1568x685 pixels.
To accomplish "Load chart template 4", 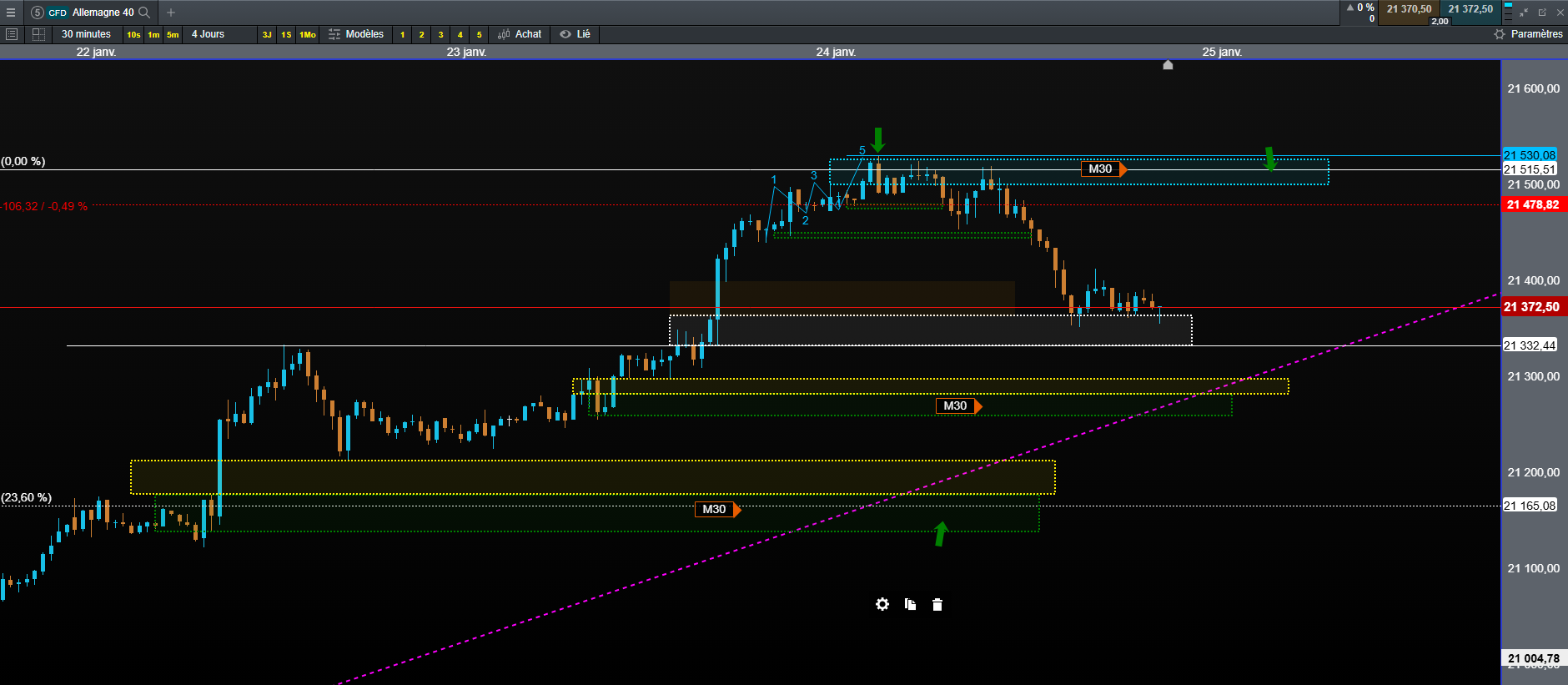I will [460, 34].
